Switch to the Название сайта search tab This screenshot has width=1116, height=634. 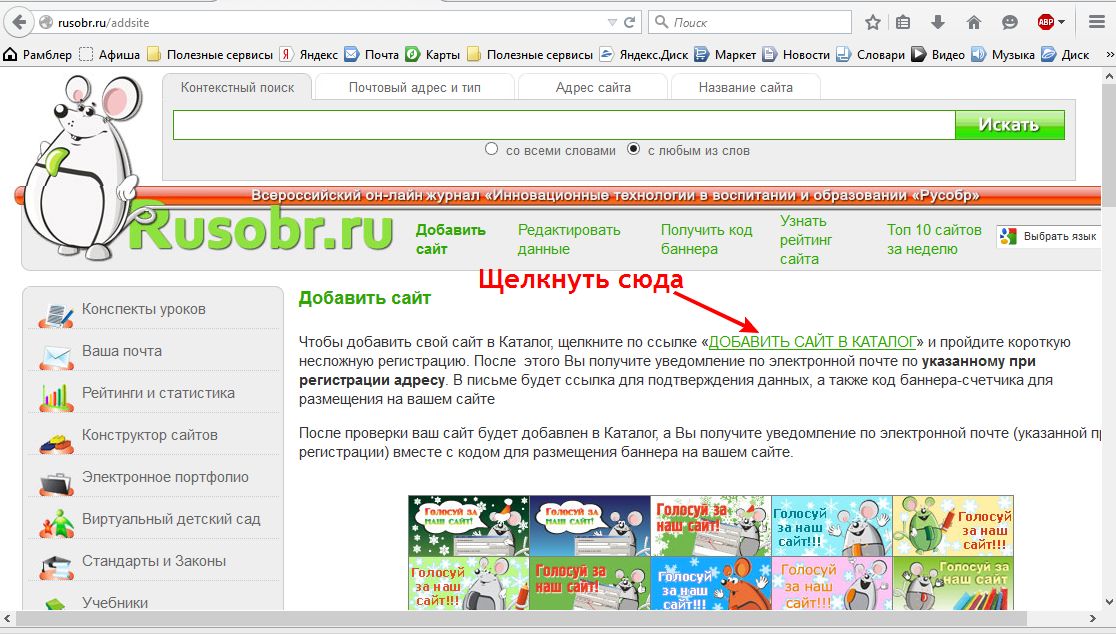click(745, 88)
